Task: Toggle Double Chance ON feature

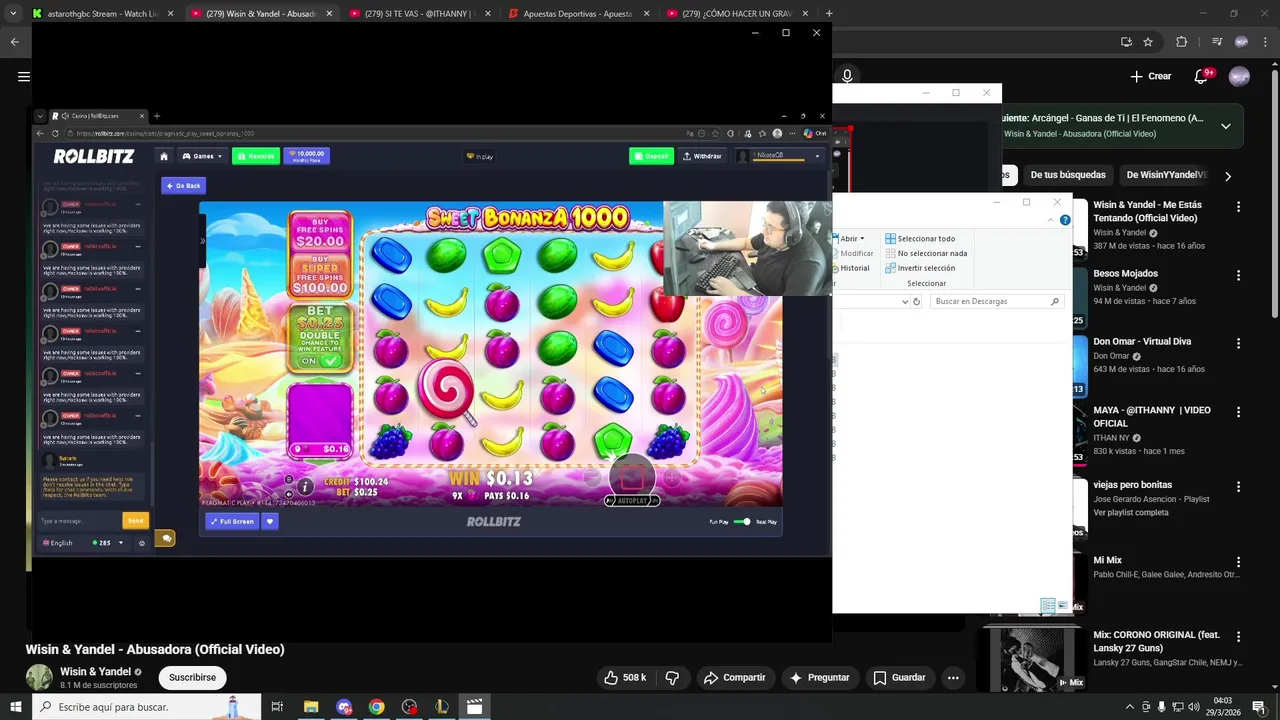Action: (x=320, y=360)
